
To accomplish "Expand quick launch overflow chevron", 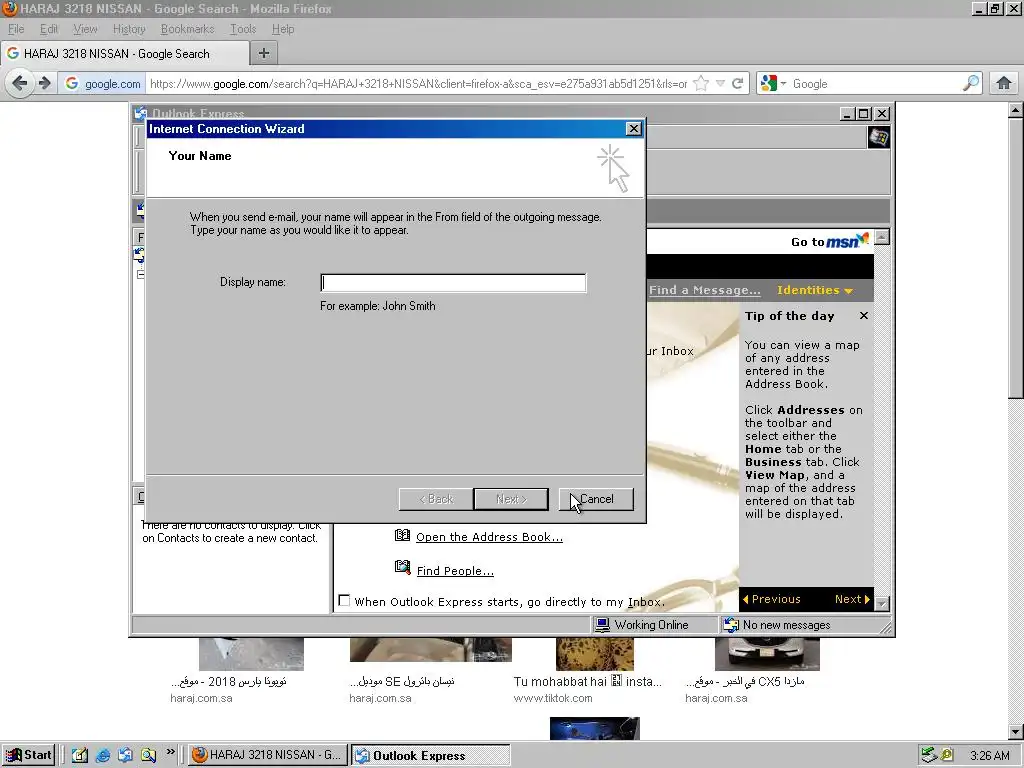I will [x=170, y=752].
